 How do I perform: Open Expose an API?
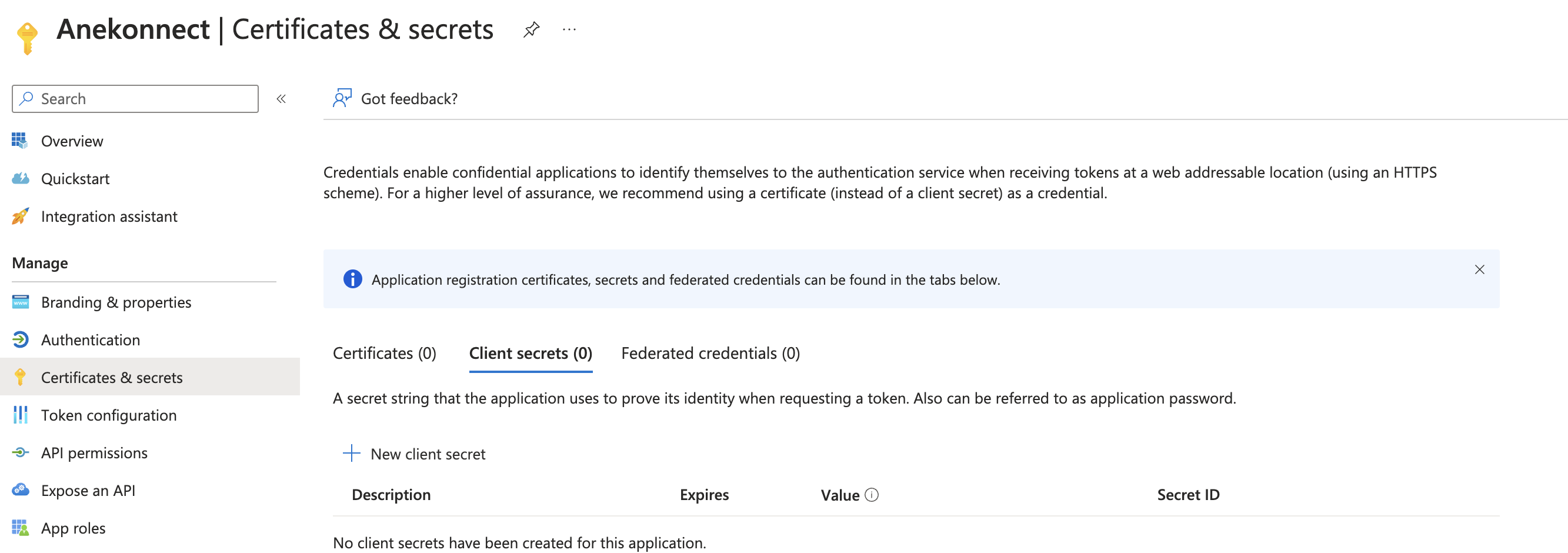(x=88, y=491)
